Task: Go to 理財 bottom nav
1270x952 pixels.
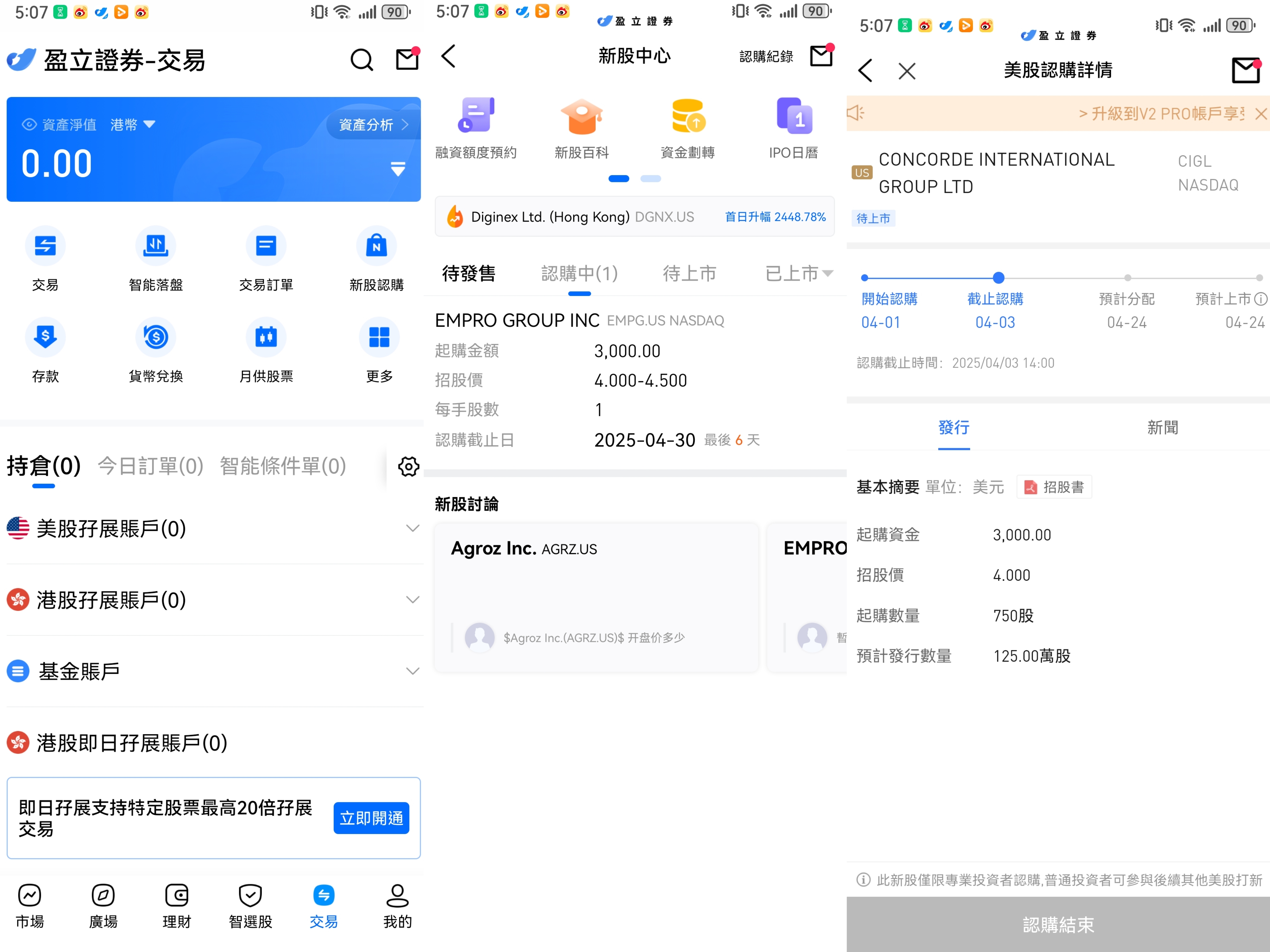Action: click(x=177, y=906)
